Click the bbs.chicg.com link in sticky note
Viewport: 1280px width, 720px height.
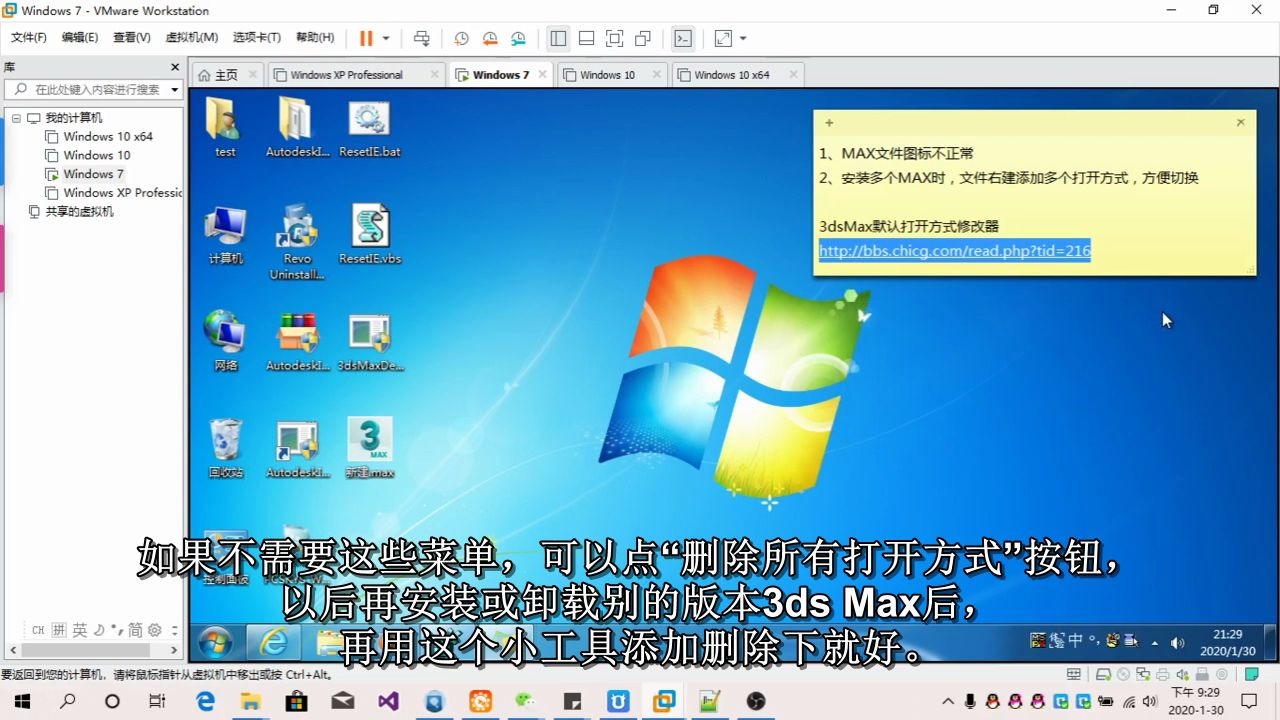[954, 251]
